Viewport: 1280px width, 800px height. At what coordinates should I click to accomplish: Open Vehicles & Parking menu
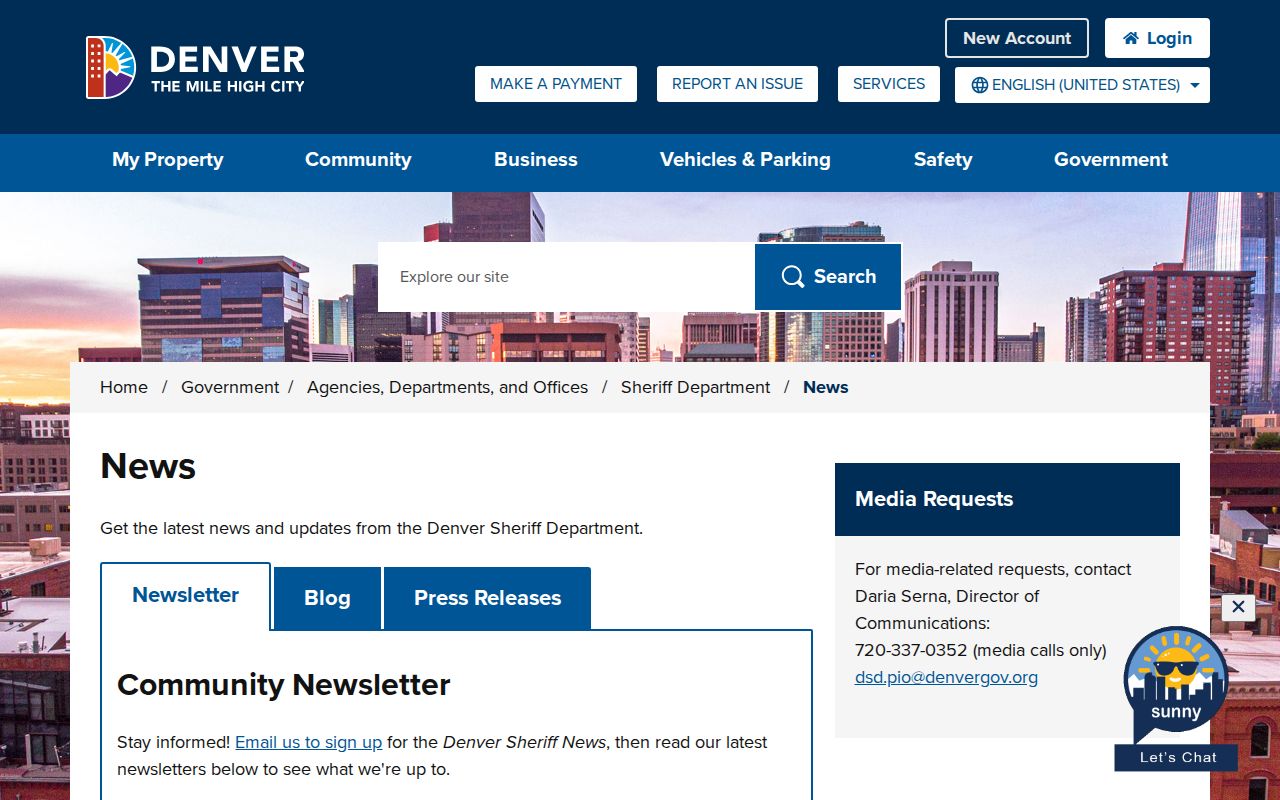(x=745, y=160)
